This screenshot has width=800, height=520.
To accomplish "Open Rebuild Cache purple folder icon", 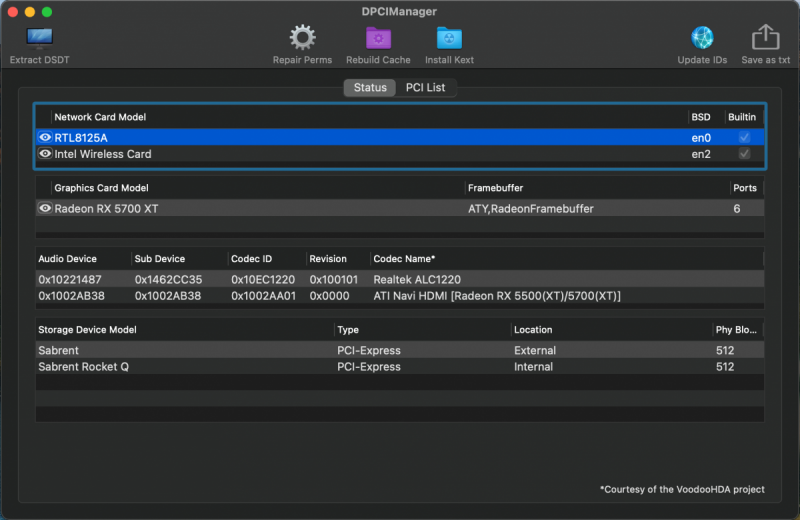I will click(x=378, y=38).
